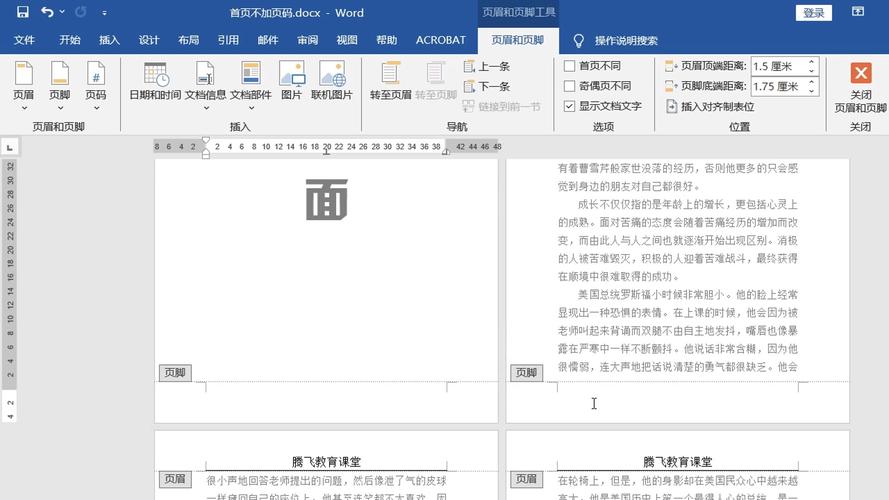Viewport: 889px width, 500px height.
Task: Click 插入对齐制表位 button
Action: (710, 107)
